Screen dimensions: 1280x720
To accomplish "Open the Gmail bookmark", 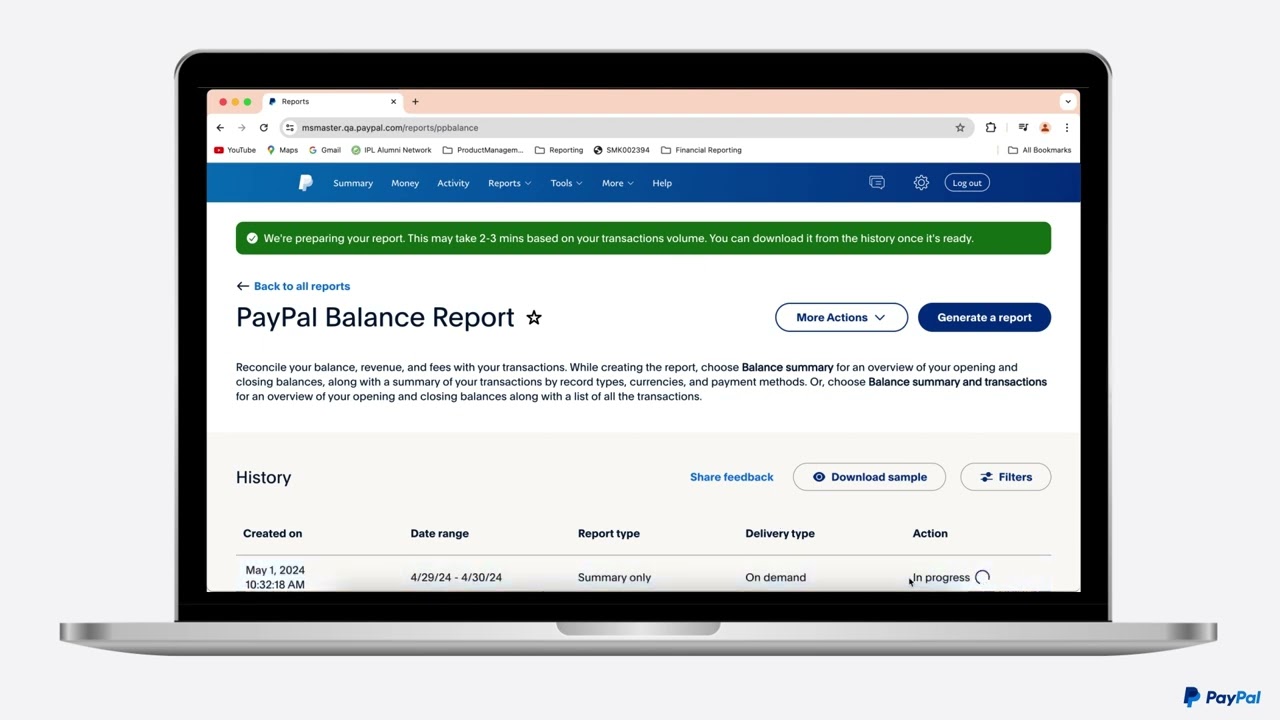I will tap(324, 150).
